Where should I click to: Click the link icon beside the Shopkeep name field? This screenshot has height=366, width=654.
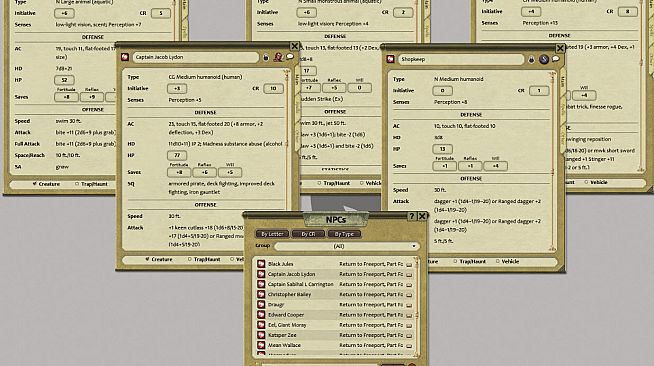pyautogui.click(x=390, y=59)
